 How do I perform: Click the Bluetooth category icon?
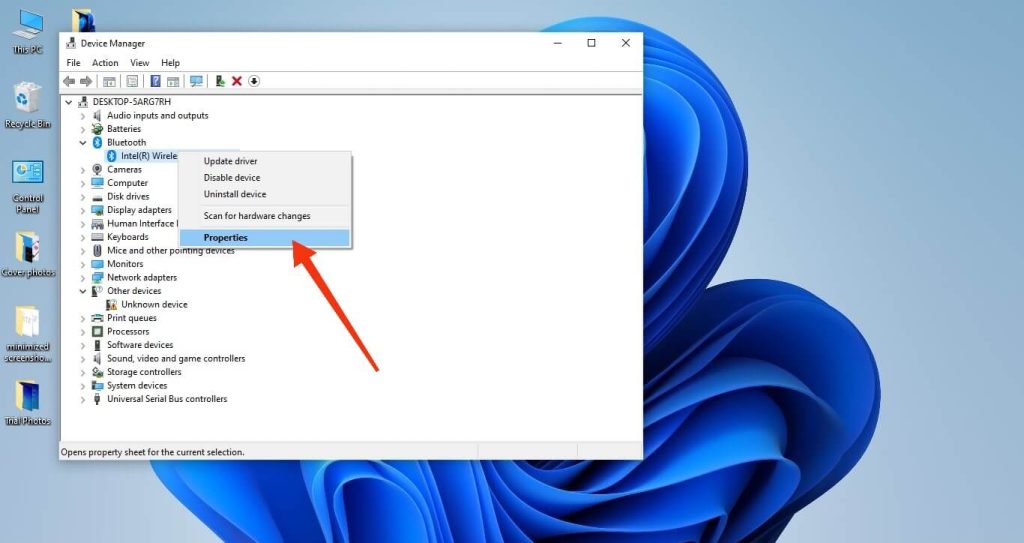[97, 142]
